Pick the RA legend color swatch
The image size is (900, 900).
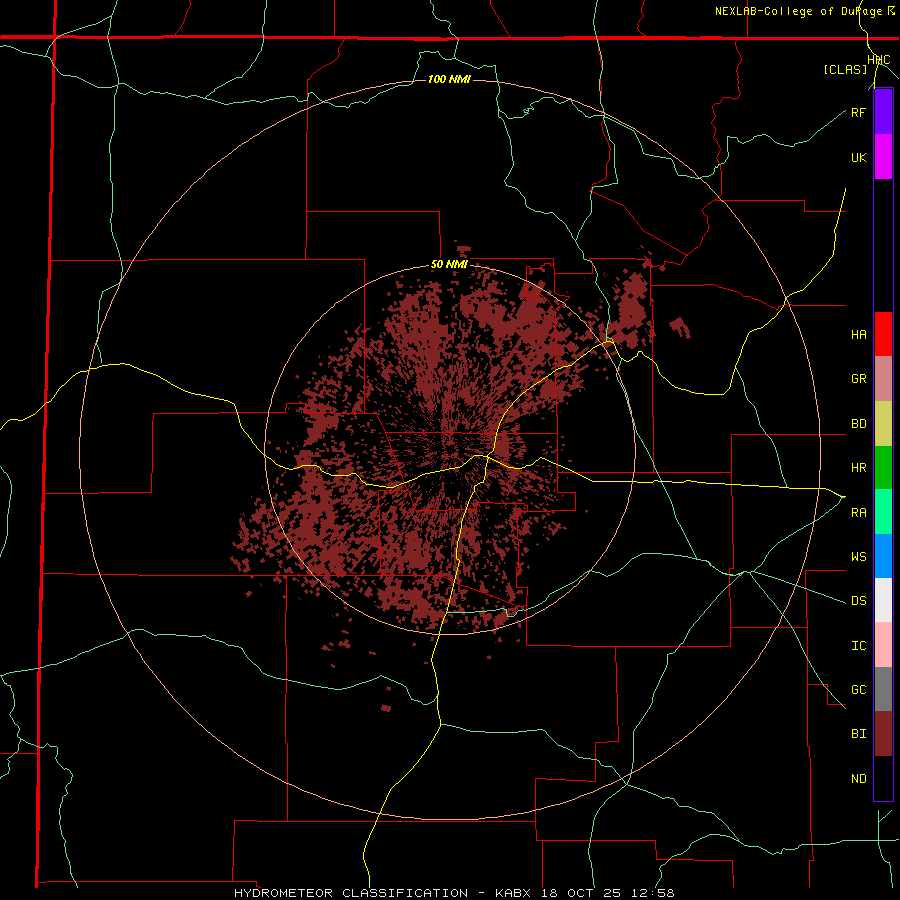[x=883, y=512]
